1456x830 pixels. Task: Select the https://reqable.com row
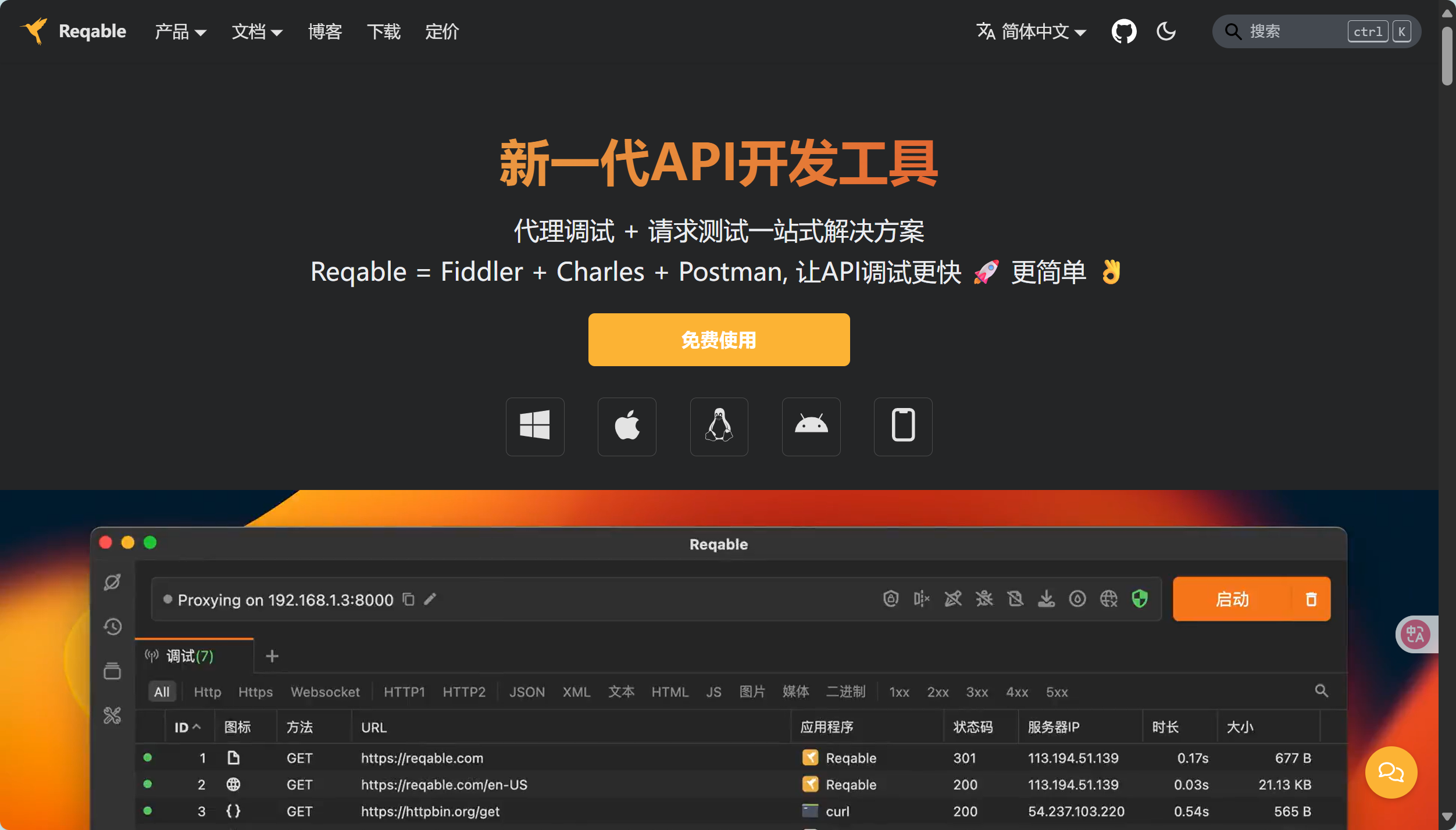pyautogui.click(x=741, y=758)
